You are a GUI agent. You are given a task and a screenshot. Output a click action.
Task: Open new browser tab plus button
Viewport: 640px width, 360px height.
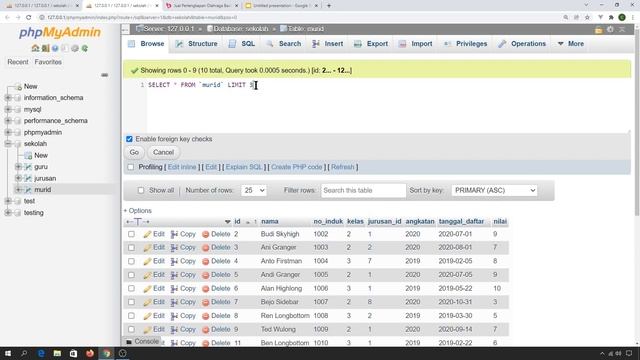point(329,6)
